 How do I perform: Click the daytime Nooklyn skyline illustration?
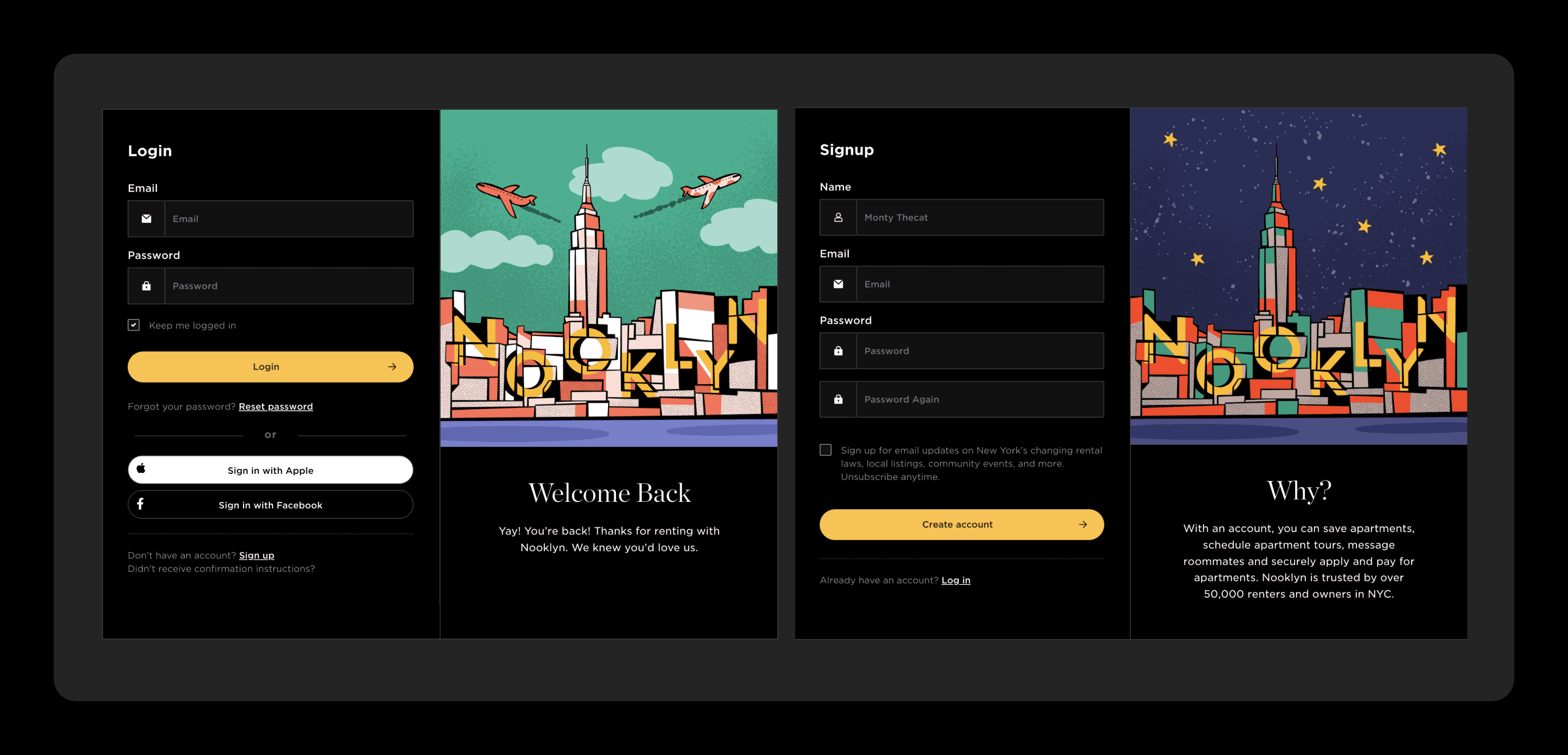tap(609, 278)
